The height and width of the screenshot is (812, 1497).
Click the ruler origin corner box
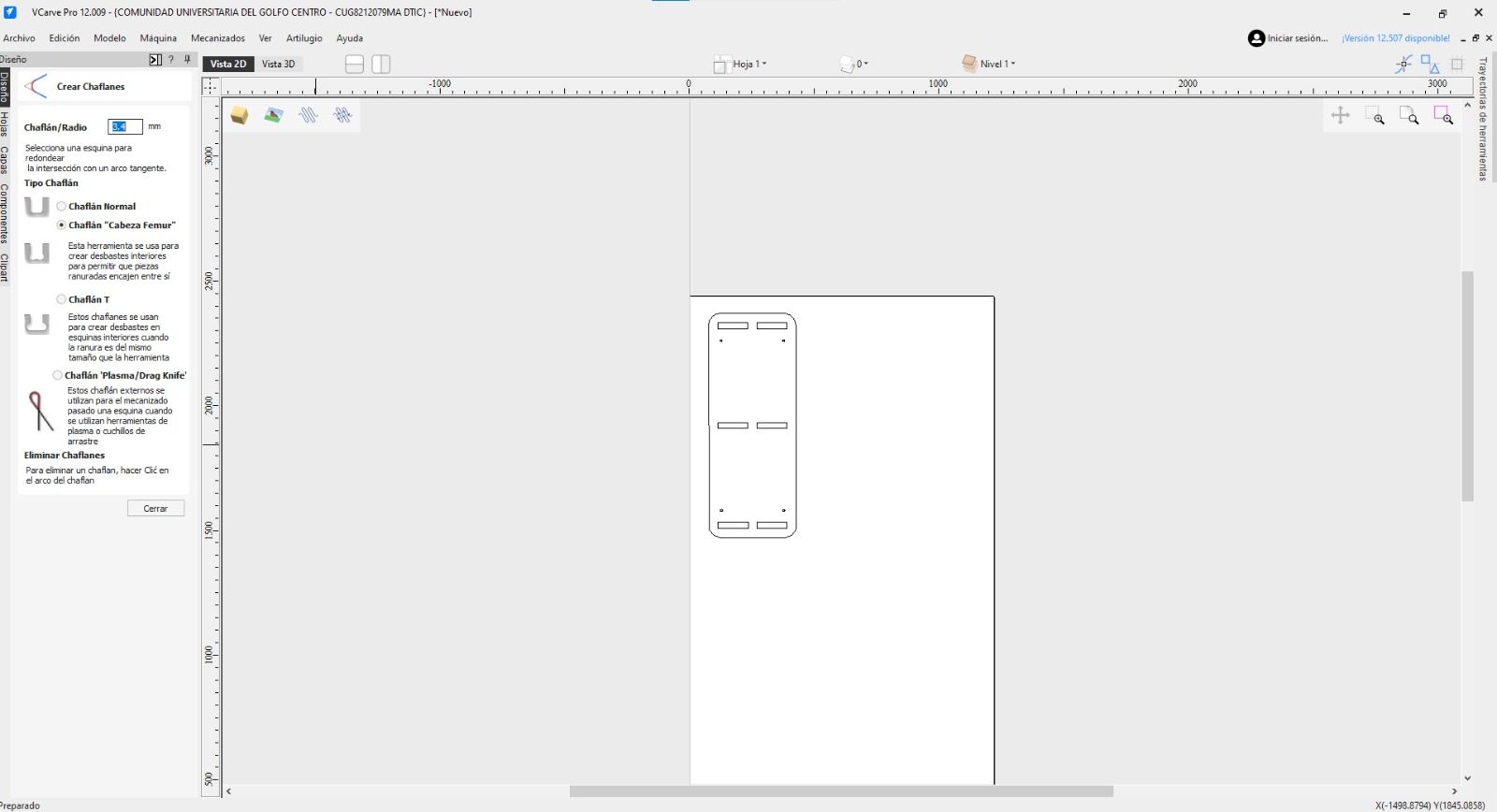pos(211,86)
